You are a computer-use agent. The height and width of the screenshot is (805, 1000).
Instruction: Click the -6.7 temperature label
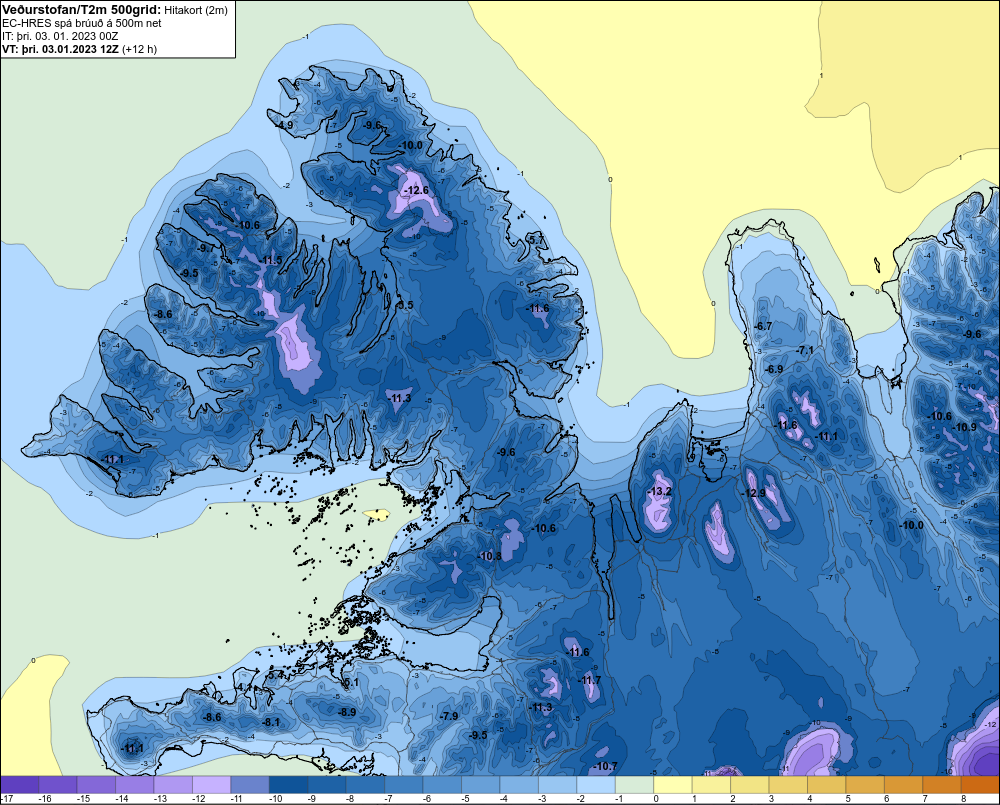coord(763,326)
